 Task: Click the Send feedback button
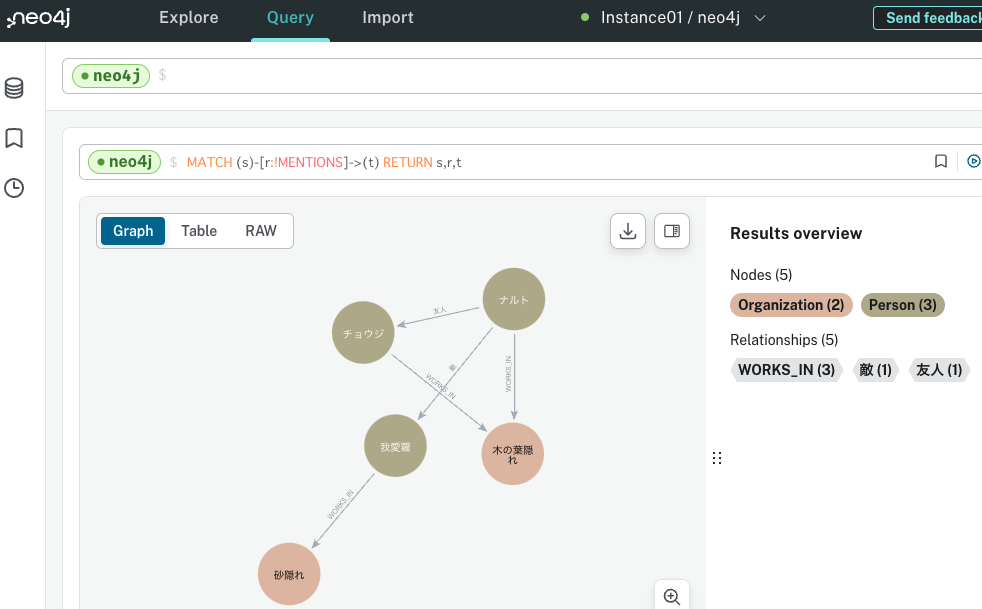pyautogui.click(x=930, y=17)
